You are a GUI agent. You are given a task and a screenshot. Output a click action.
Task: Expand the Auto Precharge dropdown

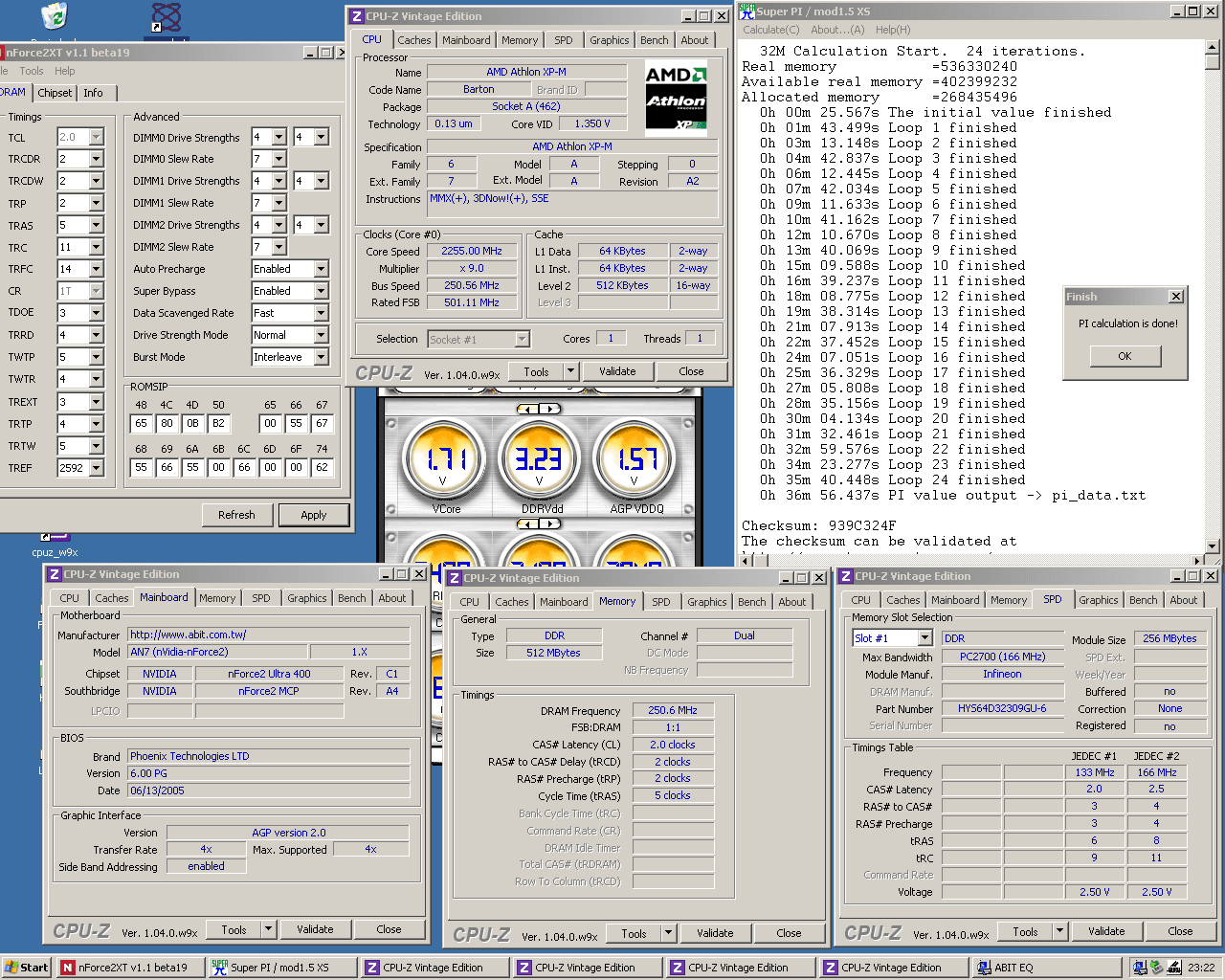coord(321,270)
